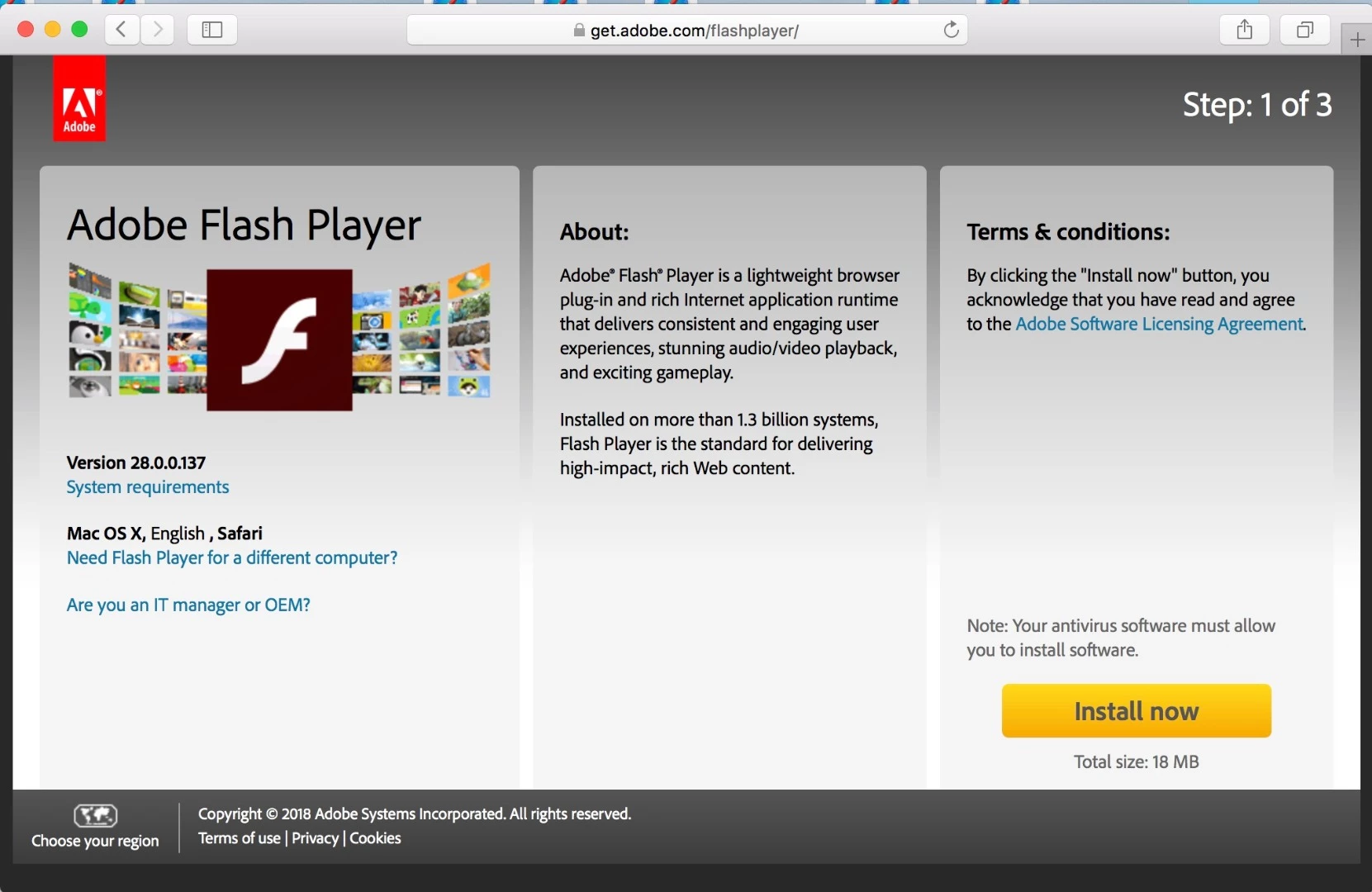
Task: Click 'Total size: 18 MB' text
Action: tap(1136, 762)
